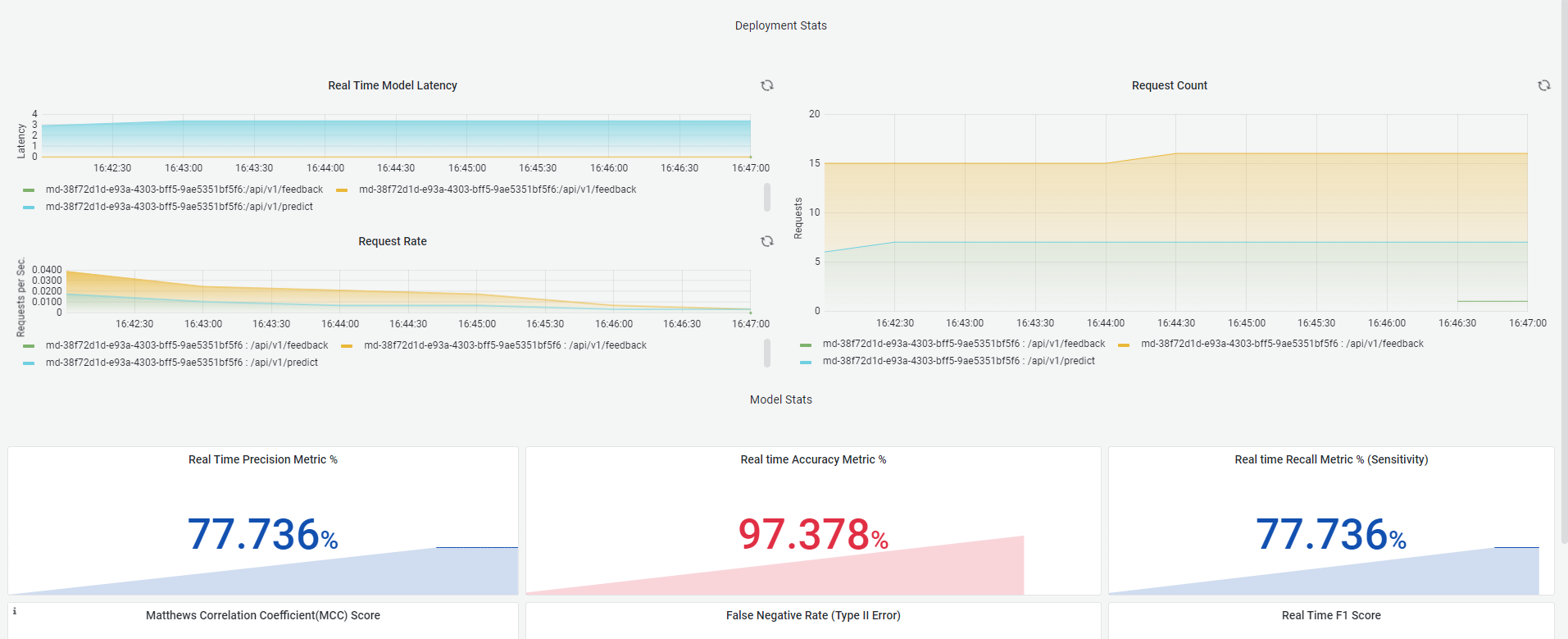This screenshot has width=1568, height=639.
Task: Click 16:42:30 tick on Request Count axis
Action: coord(895,323)
